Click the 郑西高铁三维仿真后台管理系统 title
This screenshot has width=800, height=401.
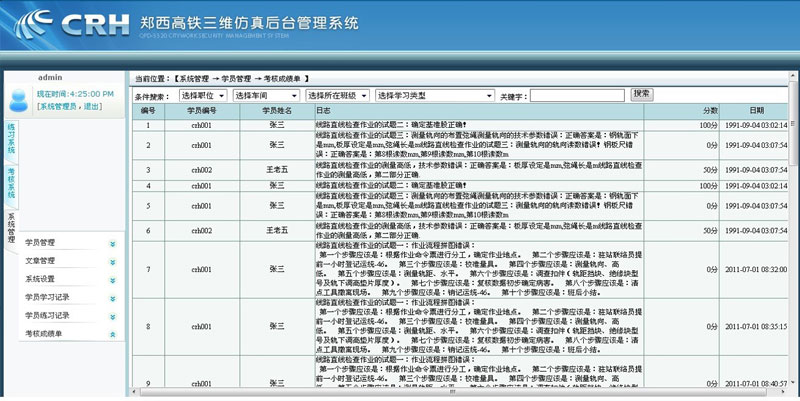click(249, 23)
